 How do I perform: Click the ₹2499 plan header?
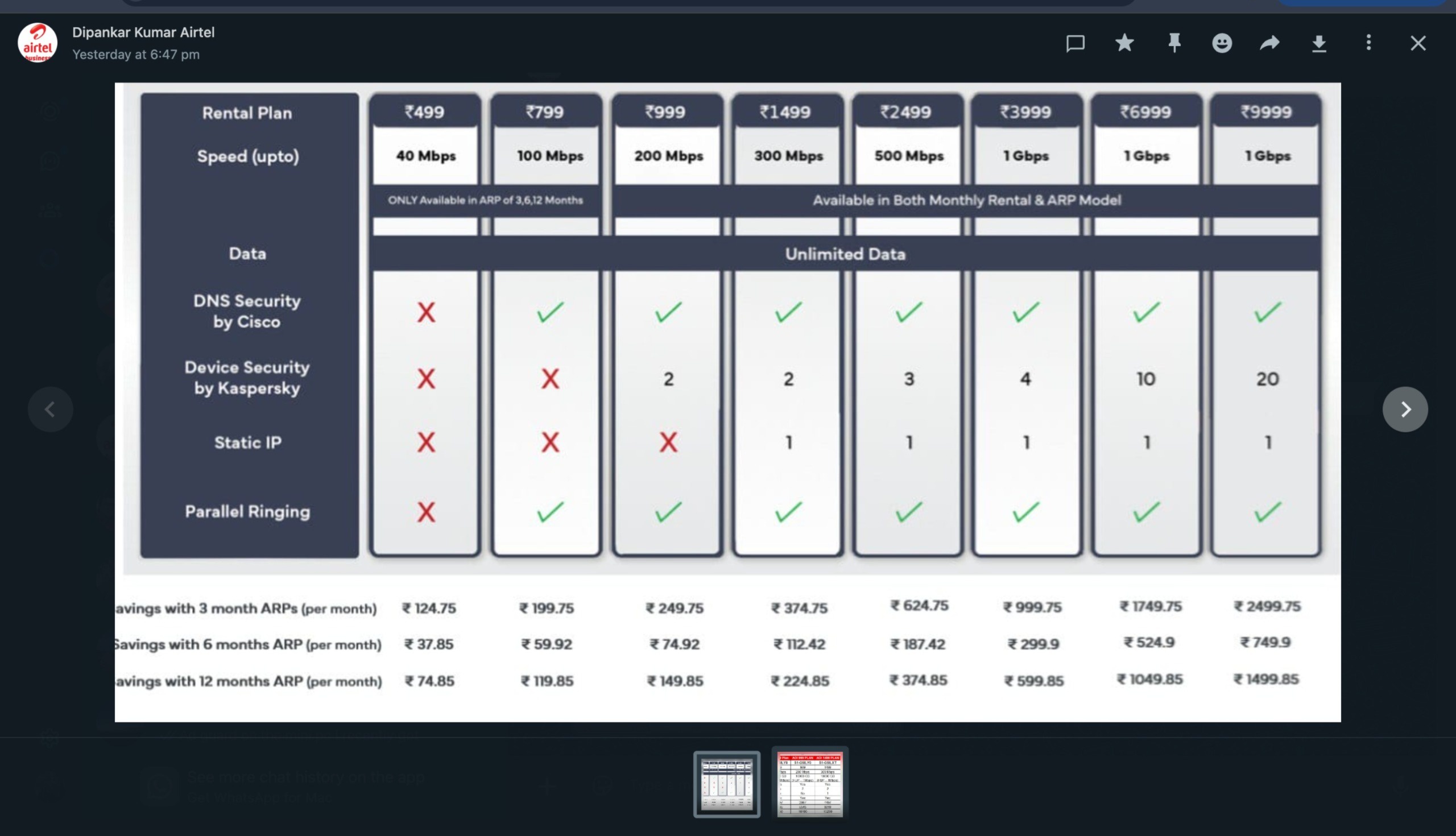click(906, 112)
